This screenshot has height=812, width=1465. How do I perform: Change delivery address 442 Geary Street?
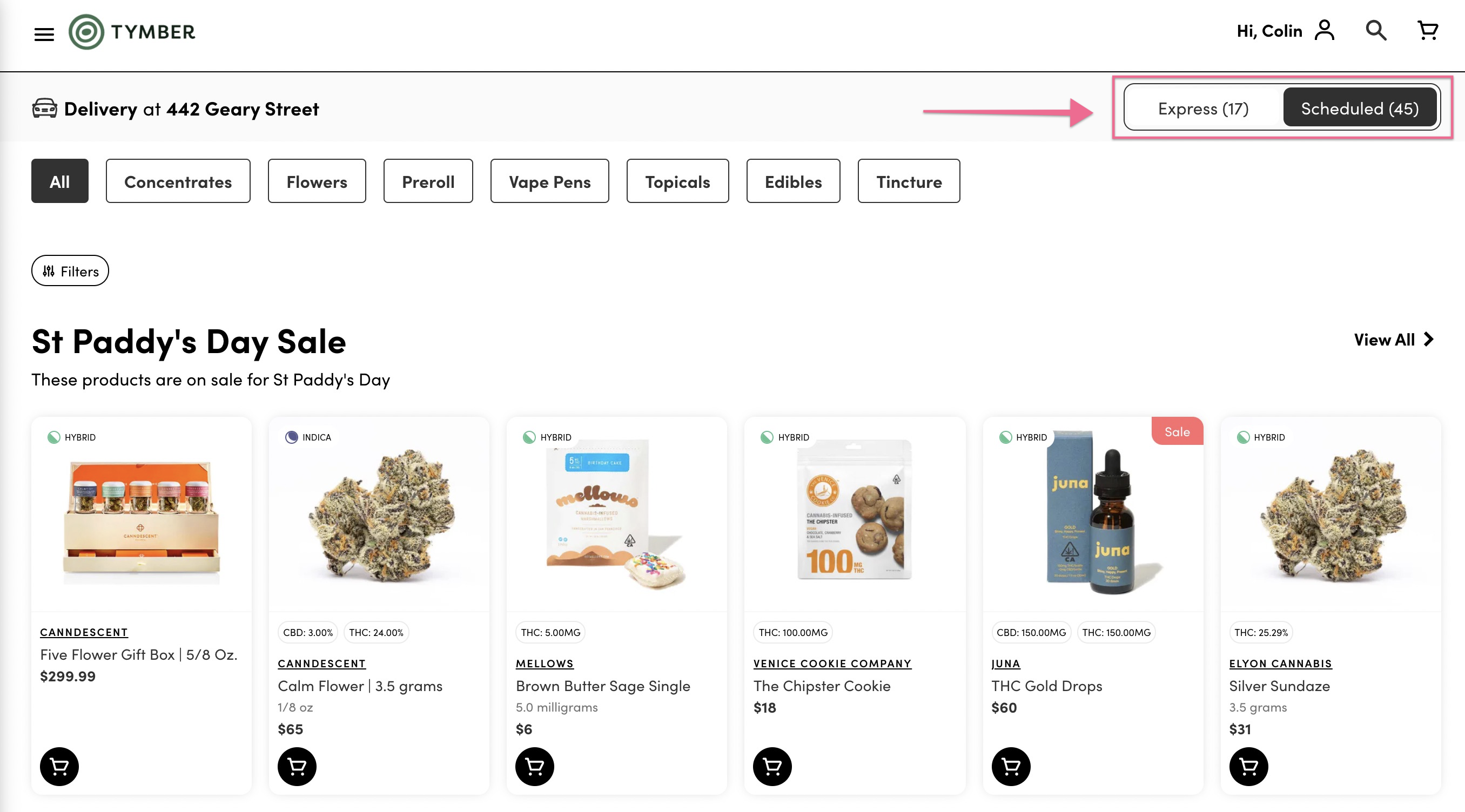click(242, 109)
